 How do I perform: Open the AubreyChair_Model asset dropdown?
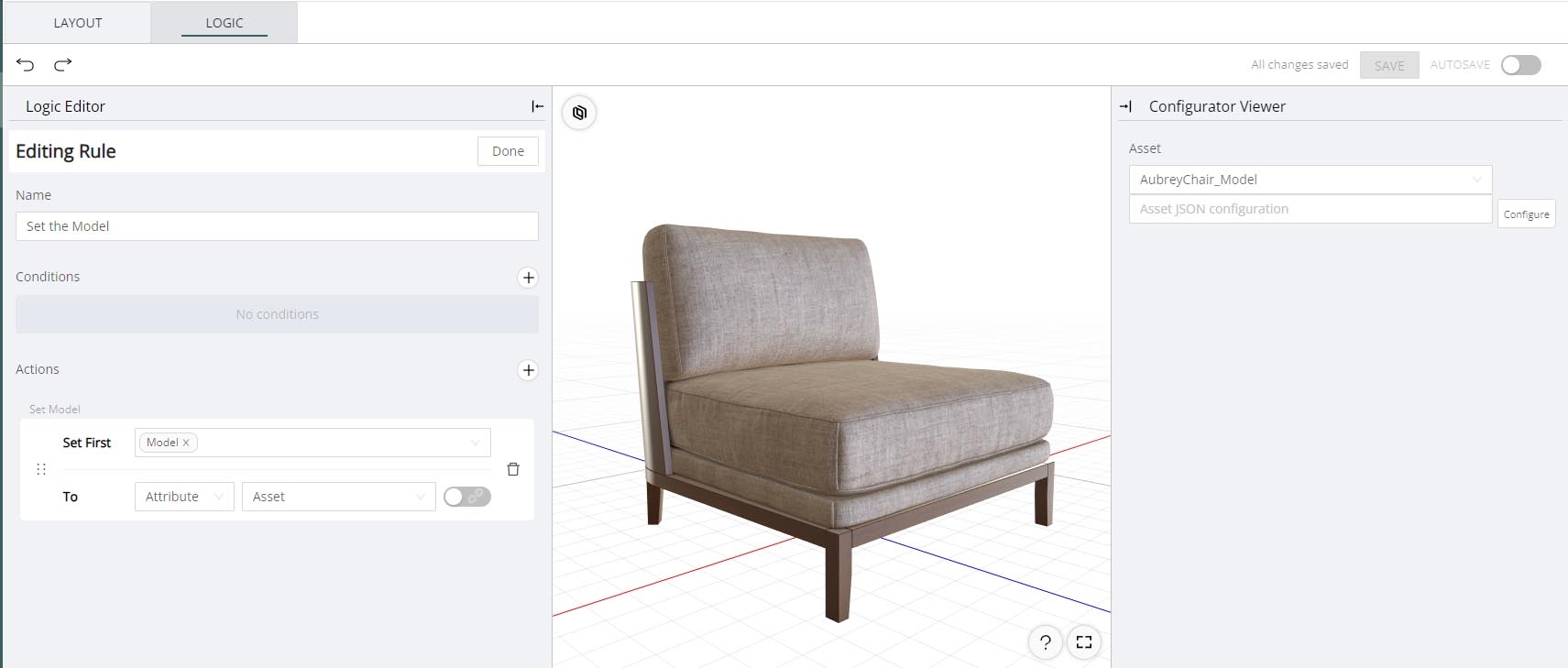click(1310, 180)
